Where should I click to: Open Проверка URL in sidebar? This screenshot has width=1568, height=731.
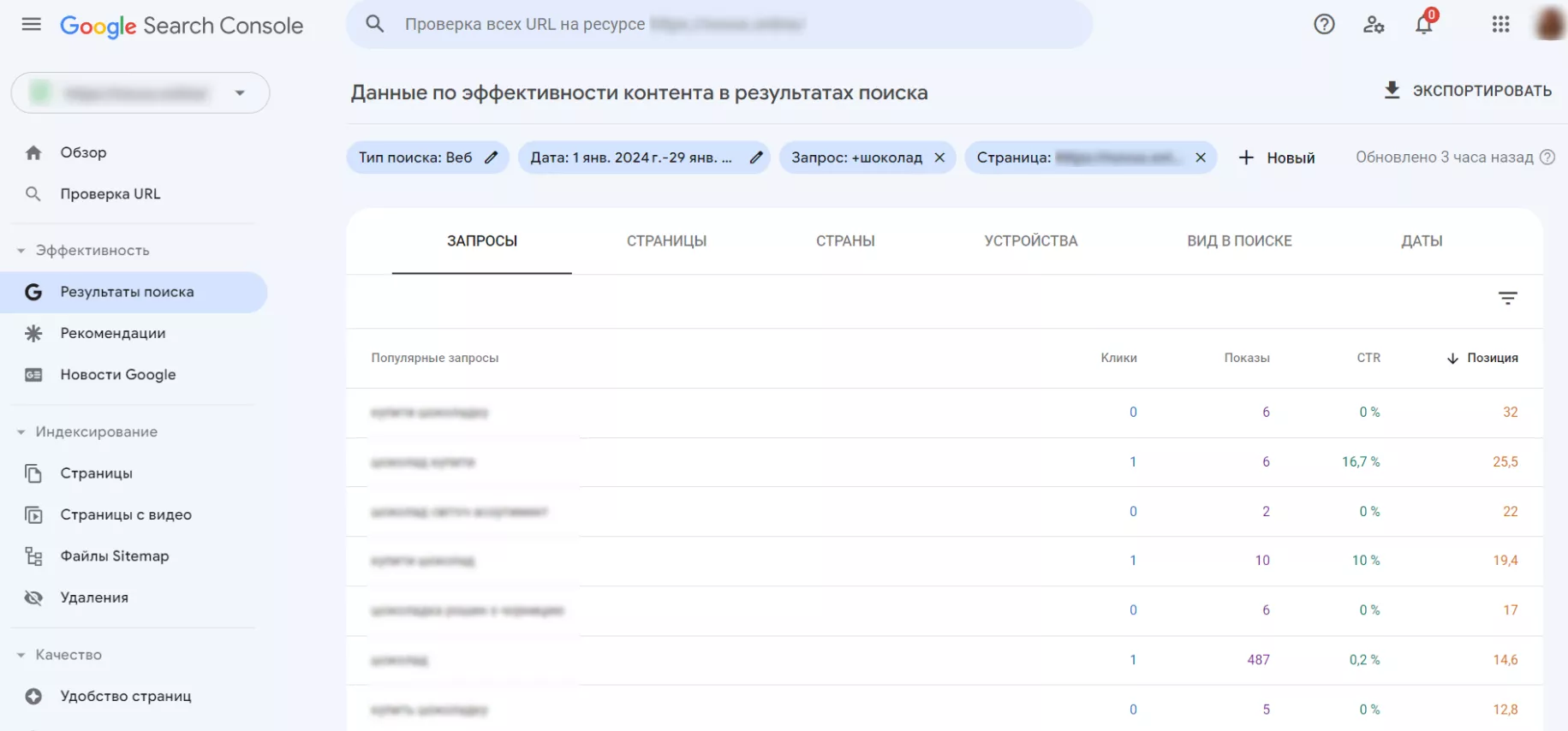coord(110,193)
